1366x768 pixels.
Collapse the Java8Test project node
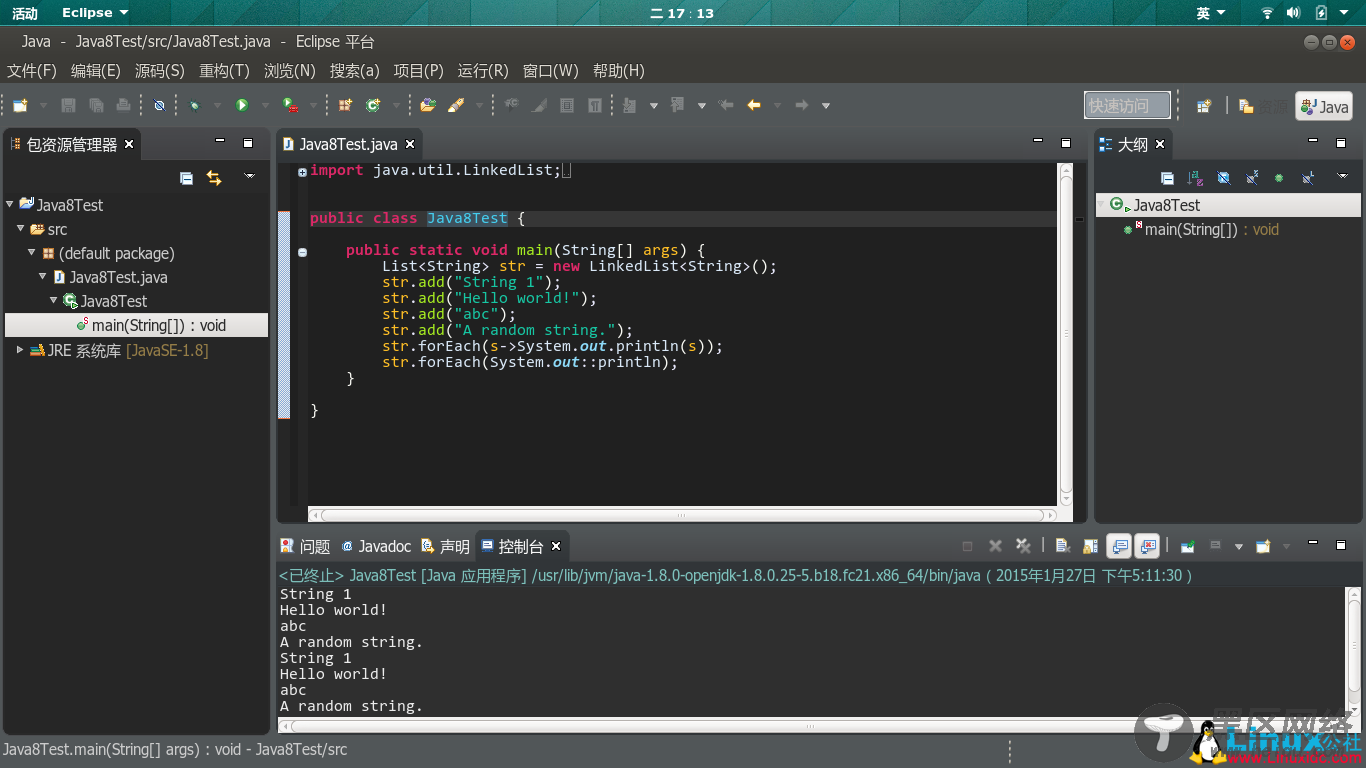tap(10, 204)
